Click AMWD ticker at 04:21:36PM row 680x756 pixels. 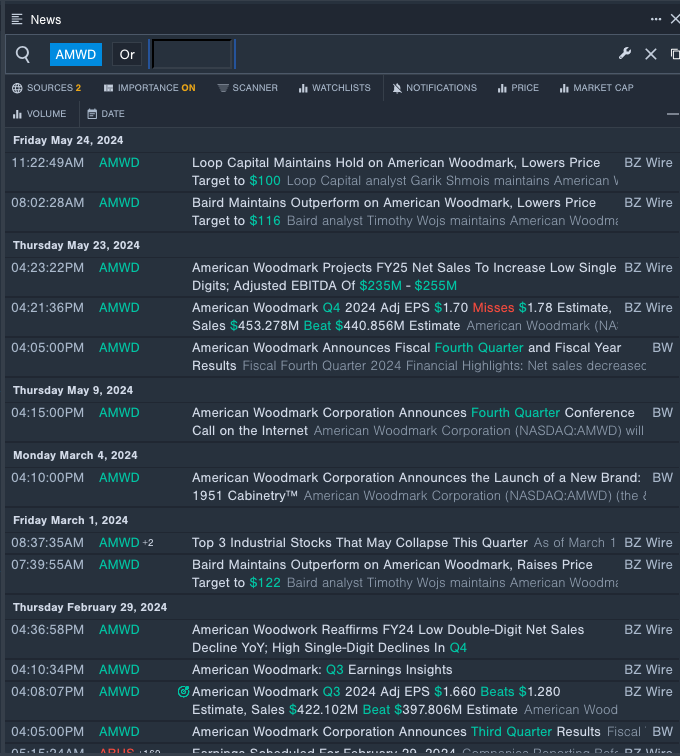coord(119,308)
